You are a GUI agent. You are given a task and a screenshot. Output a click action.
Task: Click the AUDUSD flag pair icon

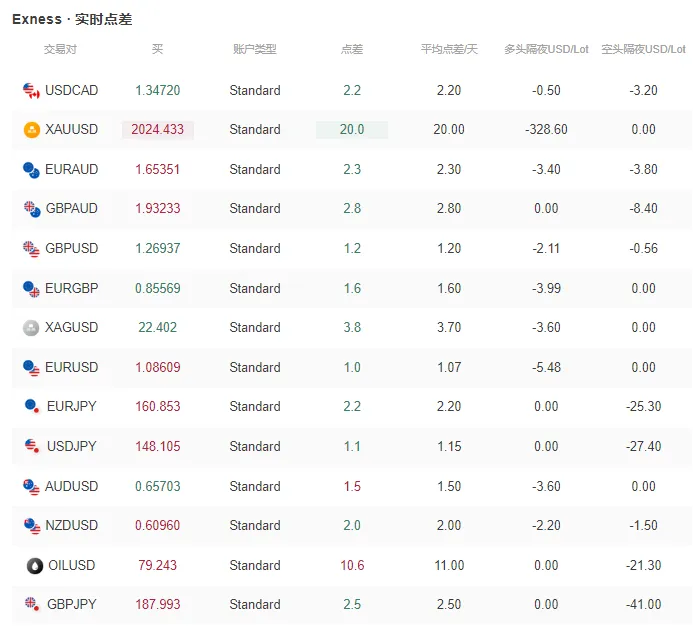(31, 486)
